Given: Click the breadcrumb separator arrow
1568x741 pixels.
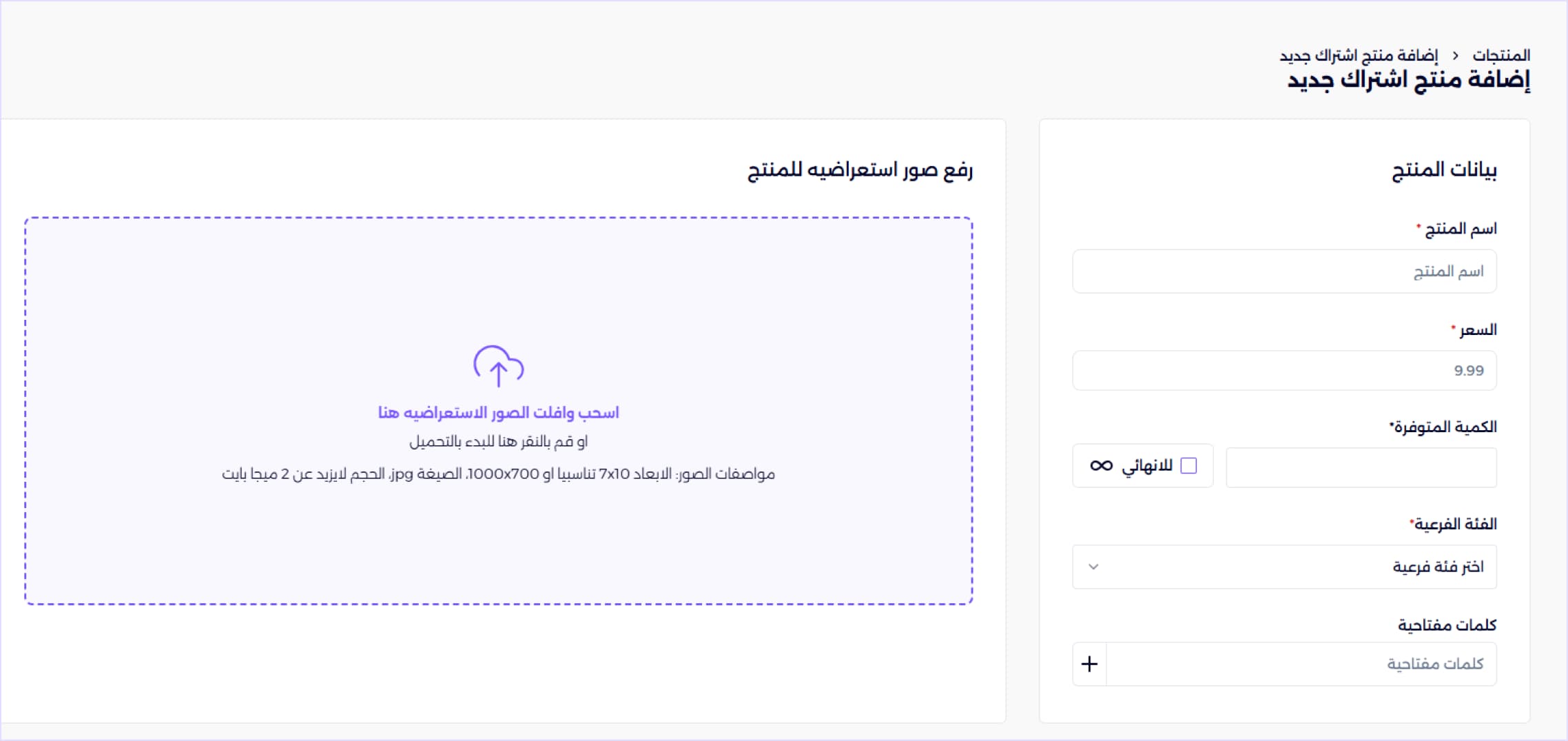Looking at the screenshot, I should point(1455,55).
